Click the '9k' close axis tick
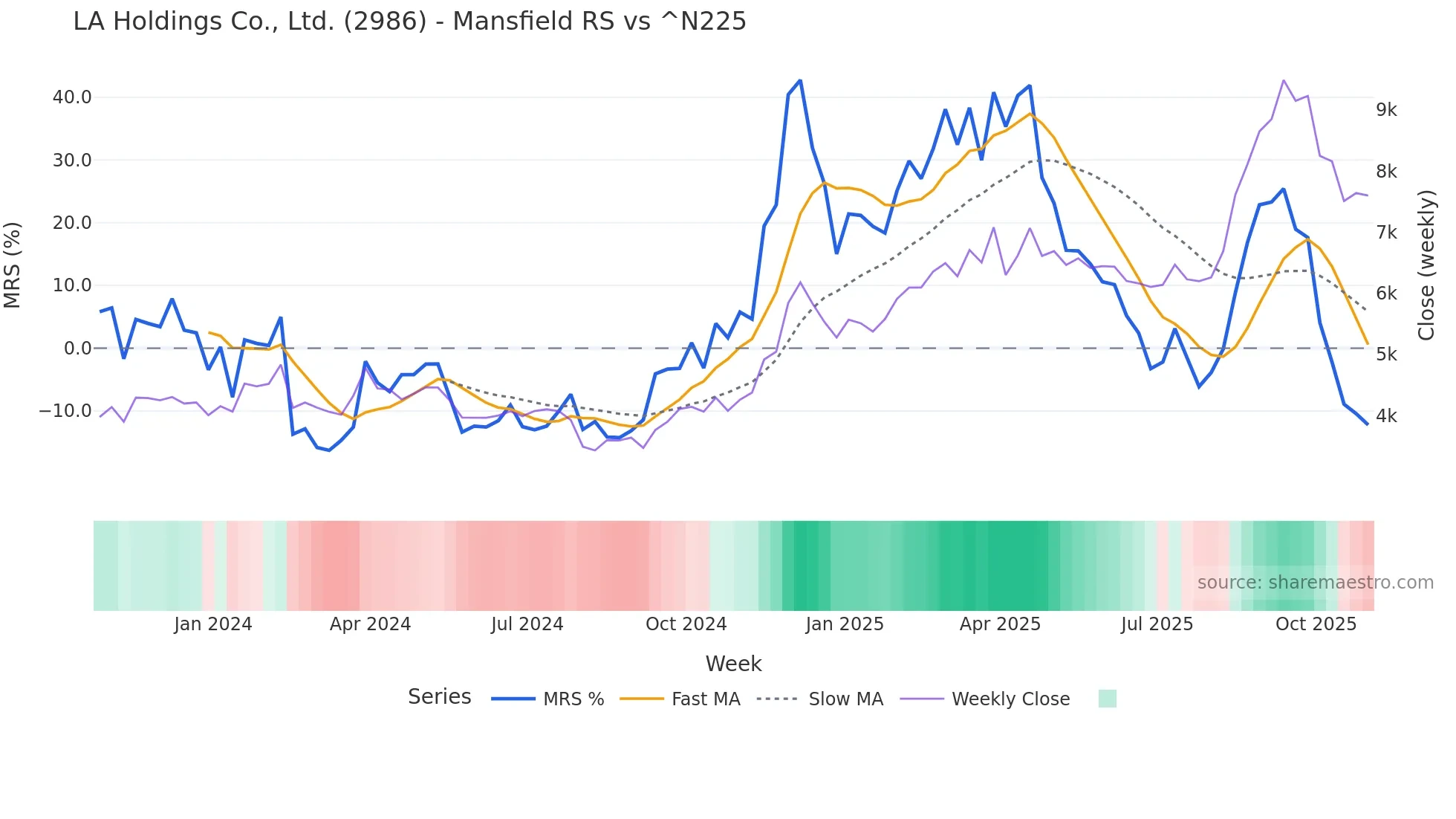This screenshot has width=1456, height=819. coord(1386,110)
